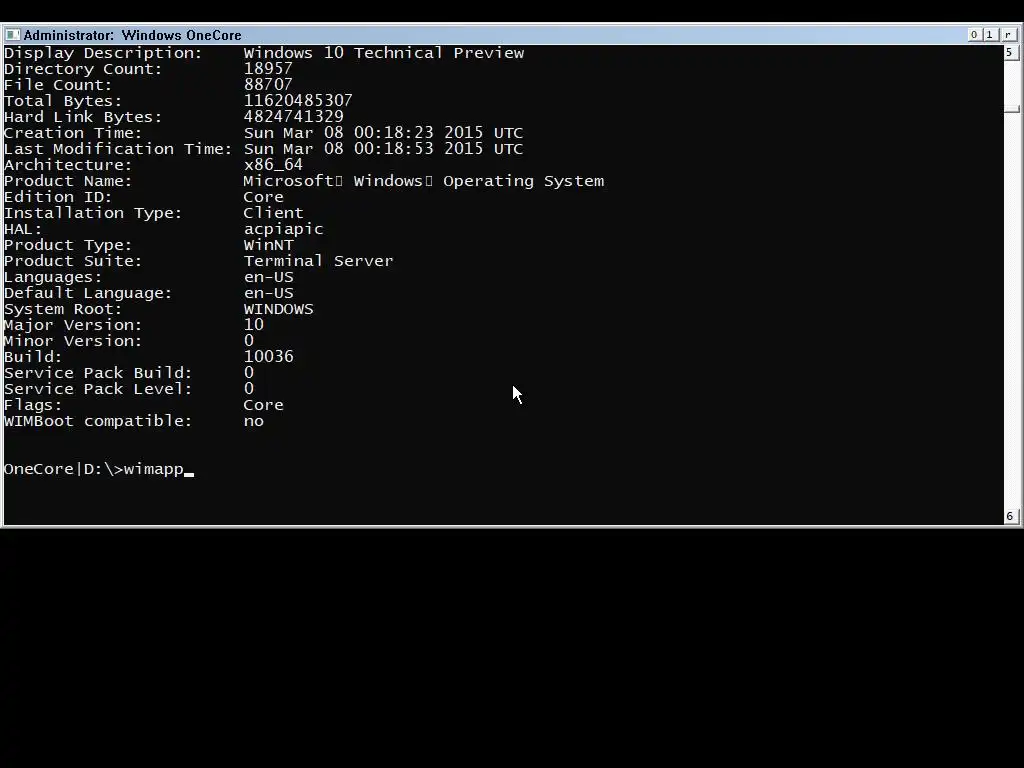Click the 'Flags:' label
Screen dimensions: 1024x768
[33, 405]
